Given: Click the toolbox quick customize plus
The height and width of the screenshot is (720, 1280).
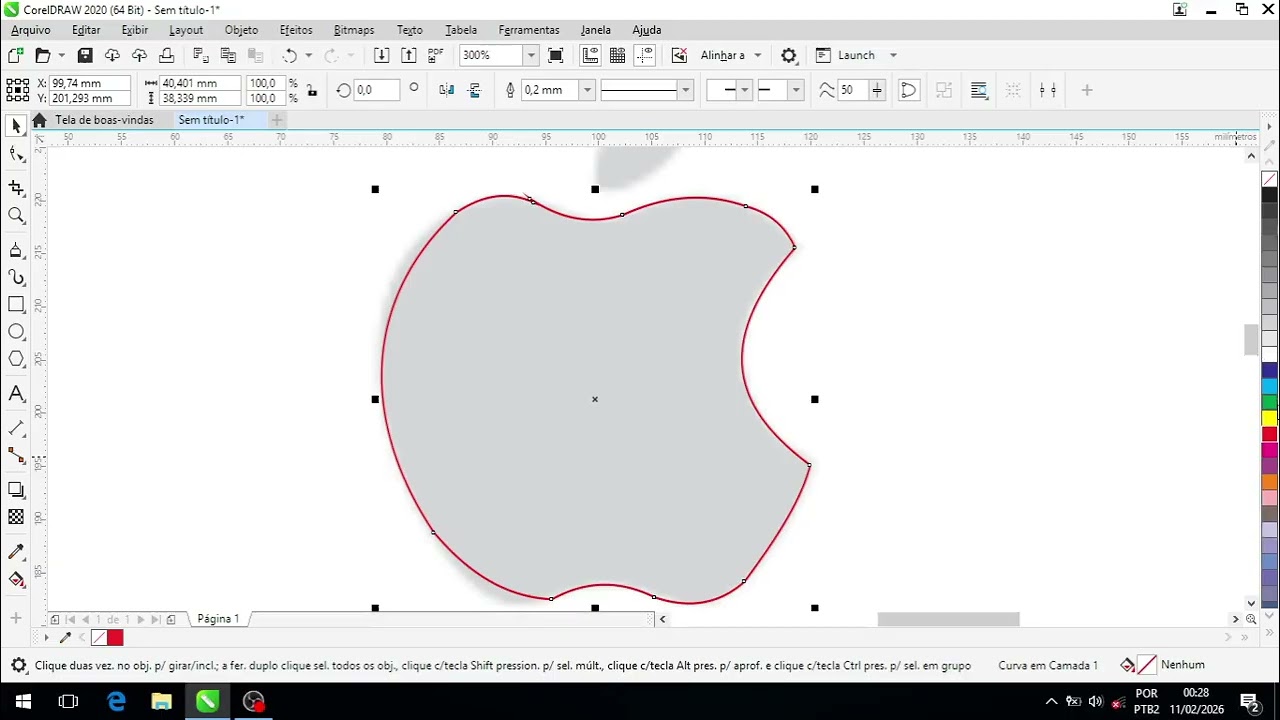Looking at the screenshot, I should [x=16, y=619].
